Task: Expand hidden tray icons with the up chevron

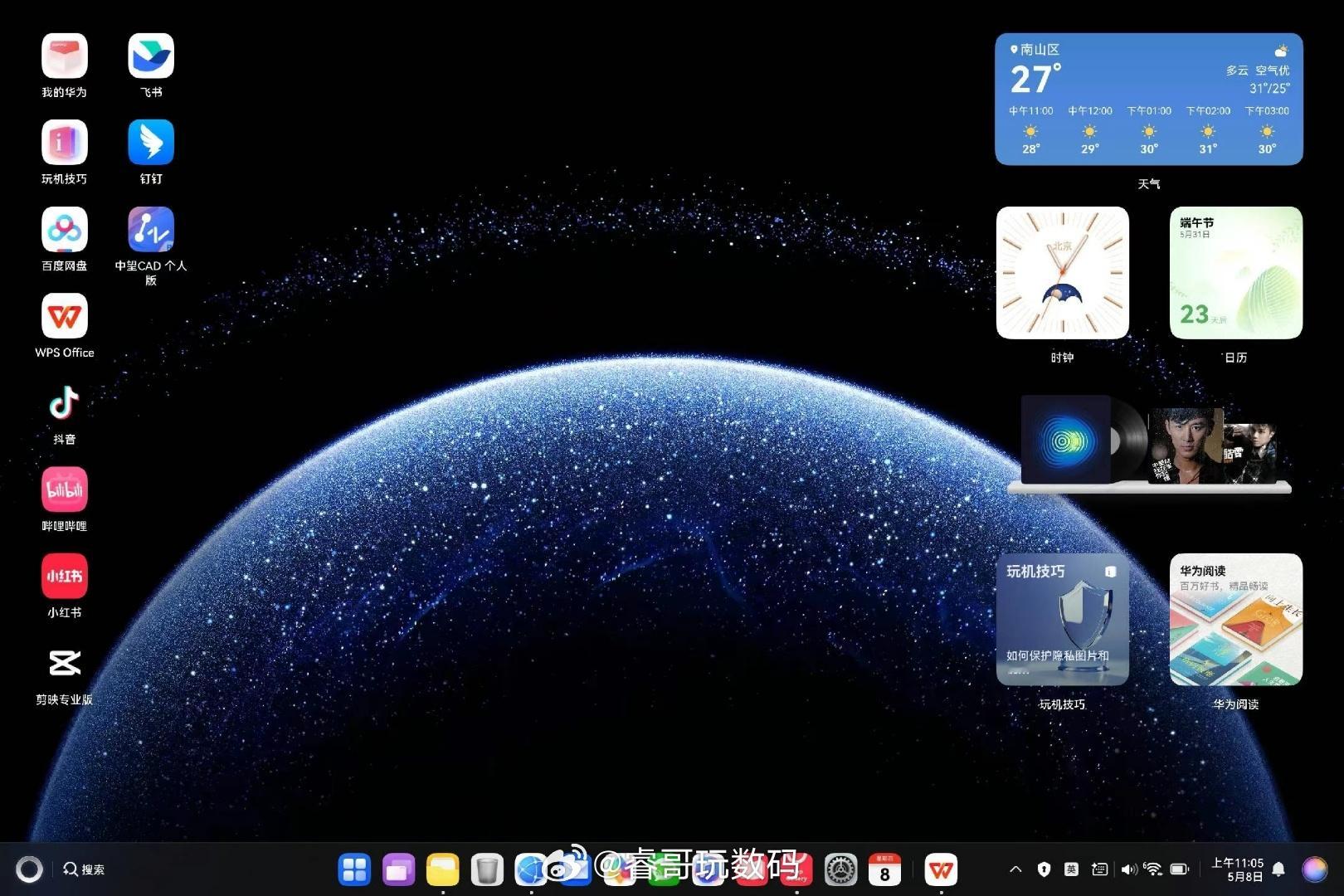Action: (1015, 869)
